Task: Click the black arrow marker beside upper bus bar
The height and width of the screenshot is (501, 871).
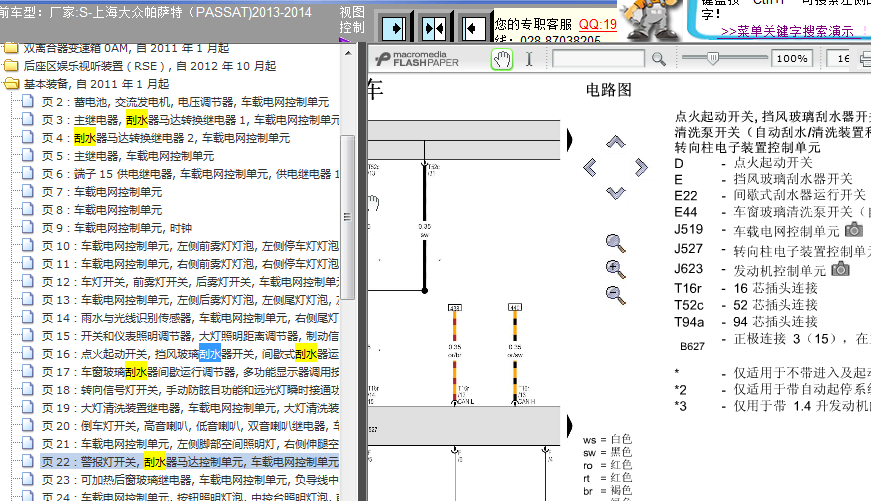Action: pos(569,139)
